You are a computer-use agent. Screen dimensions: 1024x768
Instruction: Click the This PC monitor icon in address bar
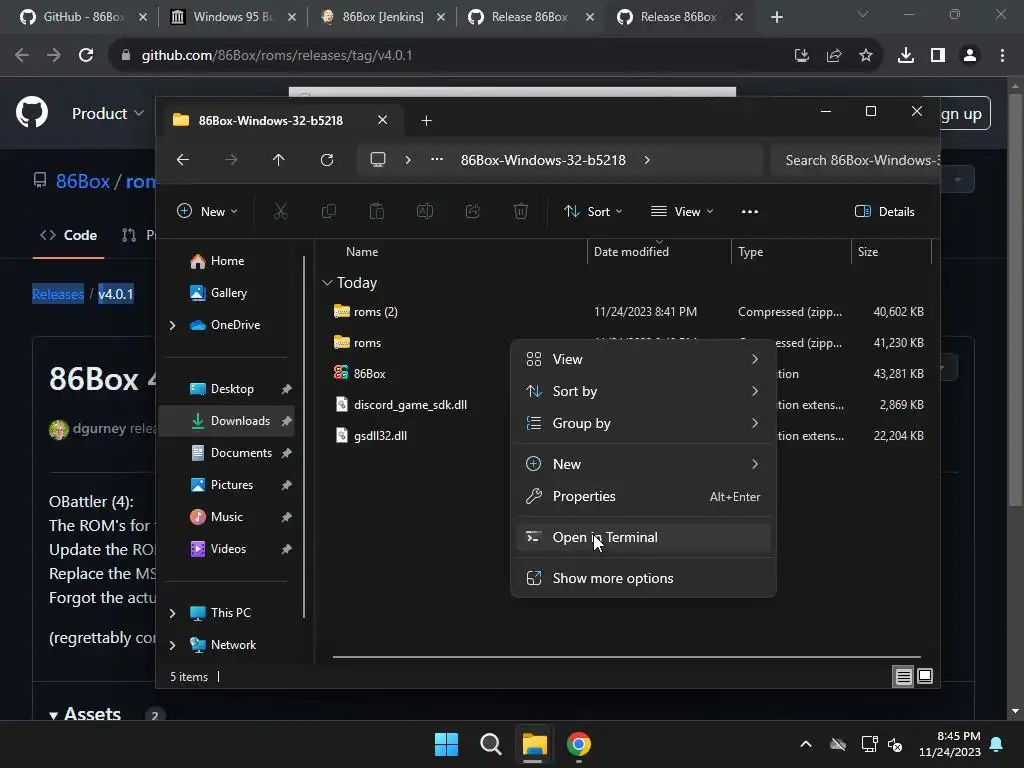[377, 159]
